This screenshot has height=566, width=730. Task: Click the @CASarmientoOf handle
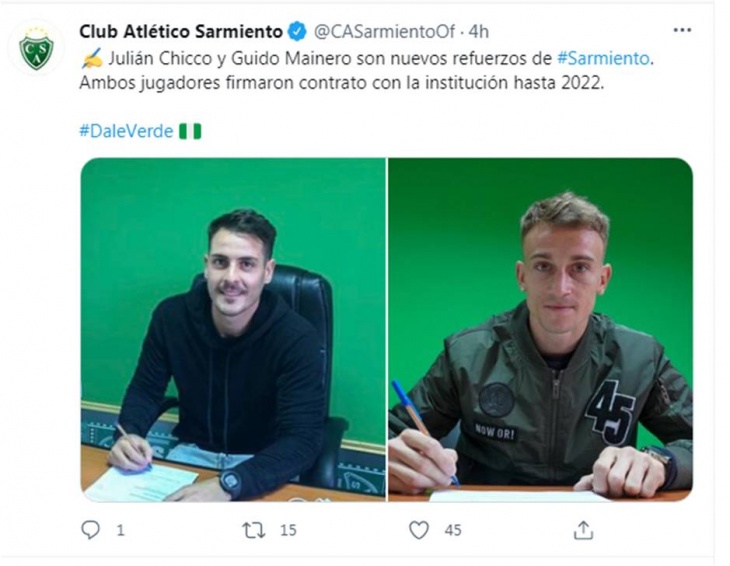384,32
